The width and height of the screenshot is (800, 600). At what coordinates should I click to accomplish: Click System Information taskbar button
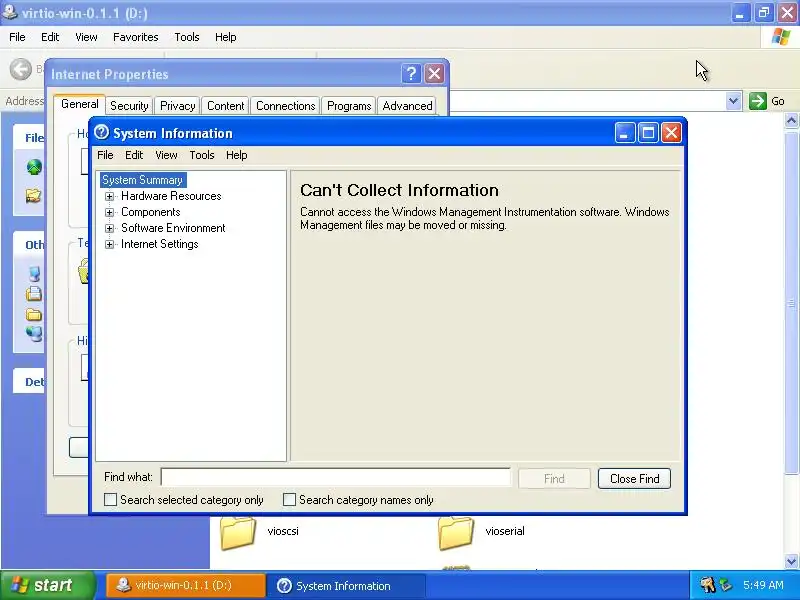tap(347, 585)
